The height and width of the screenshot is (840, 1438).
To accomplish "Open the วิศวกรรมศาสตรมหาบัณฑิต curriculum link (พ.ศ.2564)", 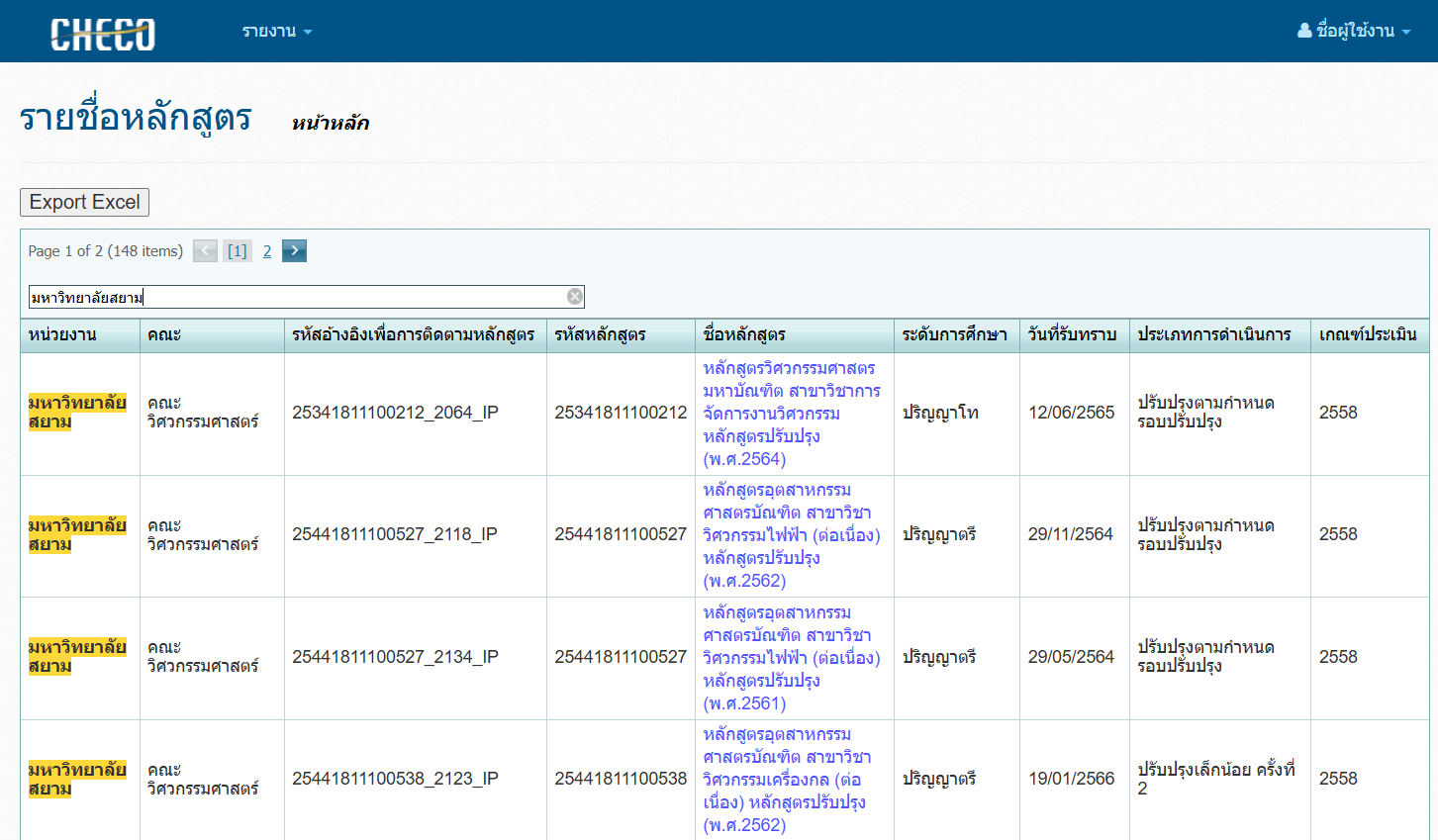I will (792, 414).
